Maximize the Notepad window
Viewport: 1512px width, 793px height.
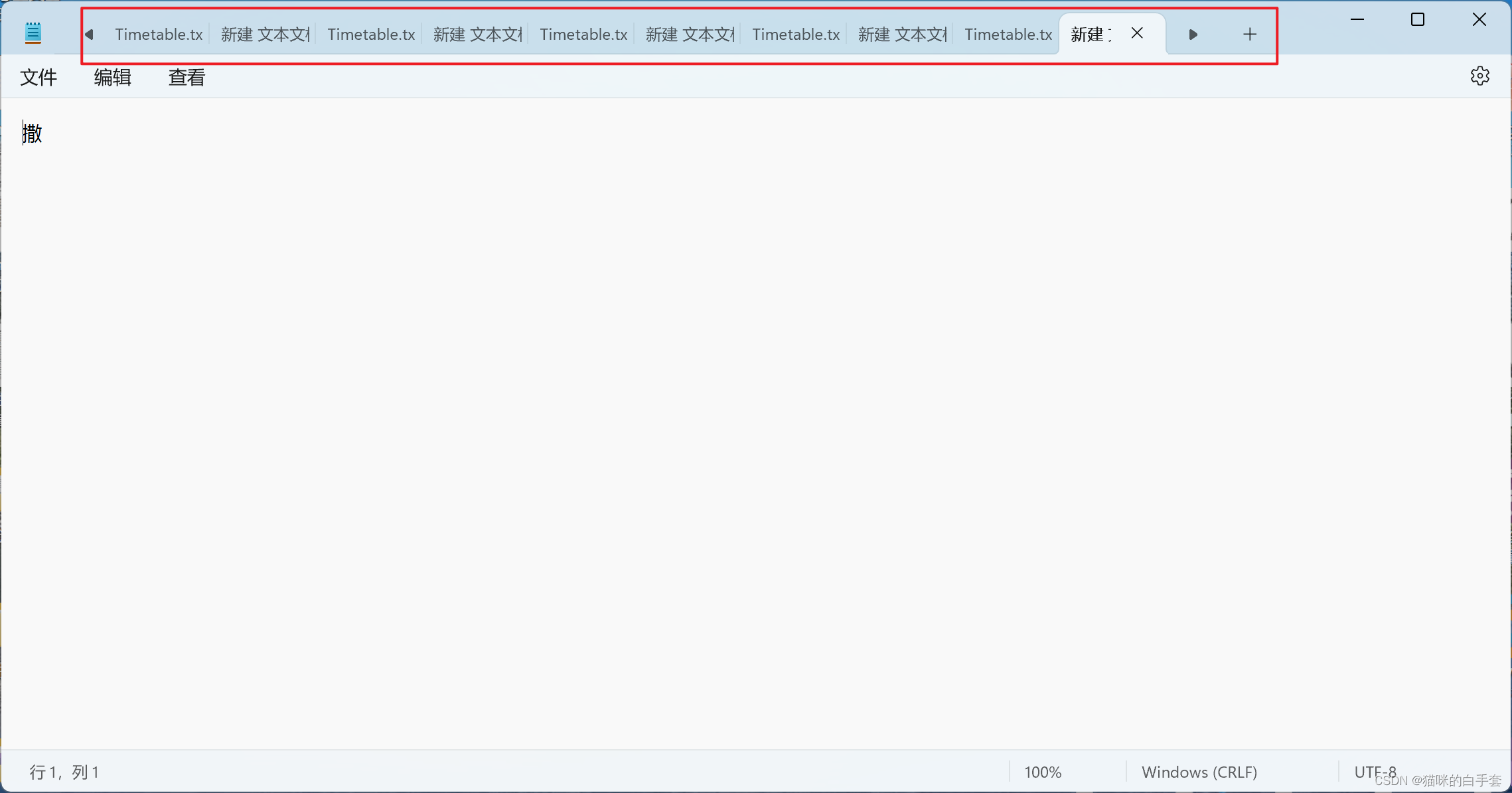tap(1417, 20)
